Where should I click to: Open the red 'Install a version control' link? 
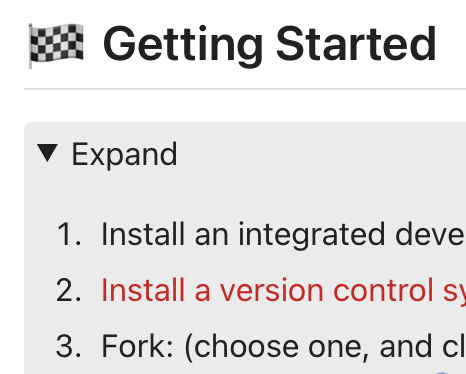click(x=283, y=290)
